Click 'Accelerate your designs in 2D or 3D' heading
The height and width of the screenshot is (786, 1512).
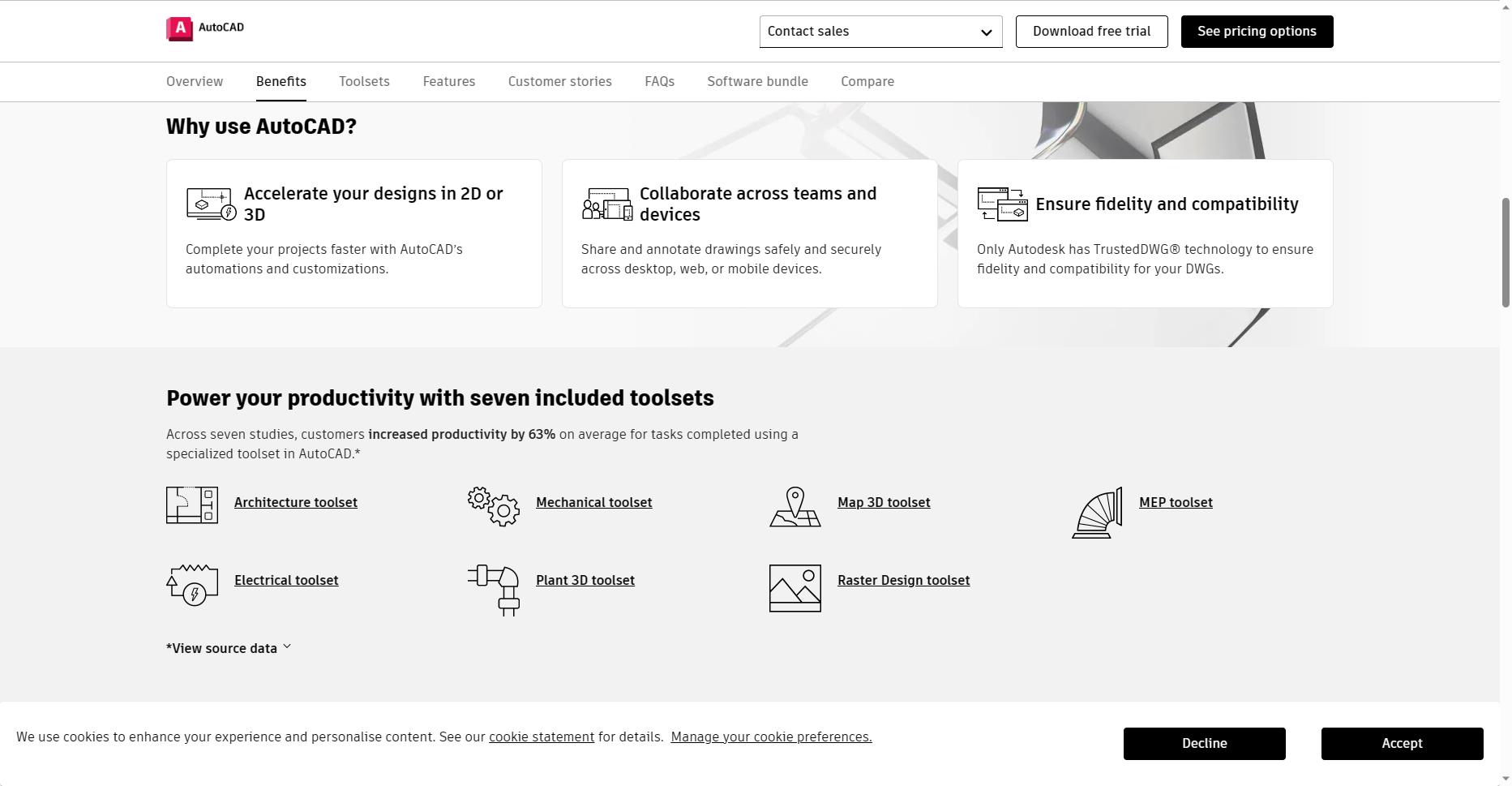pyautogui.click(x=374, y=204)
